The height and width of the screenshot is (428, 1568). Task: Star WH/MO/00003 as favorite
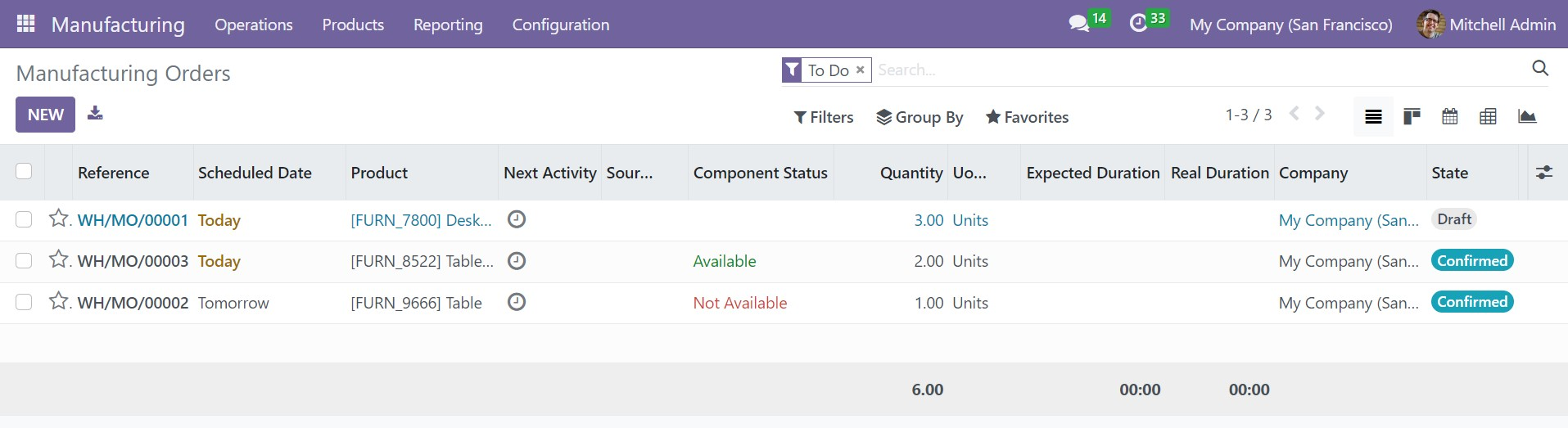point(58,260)
